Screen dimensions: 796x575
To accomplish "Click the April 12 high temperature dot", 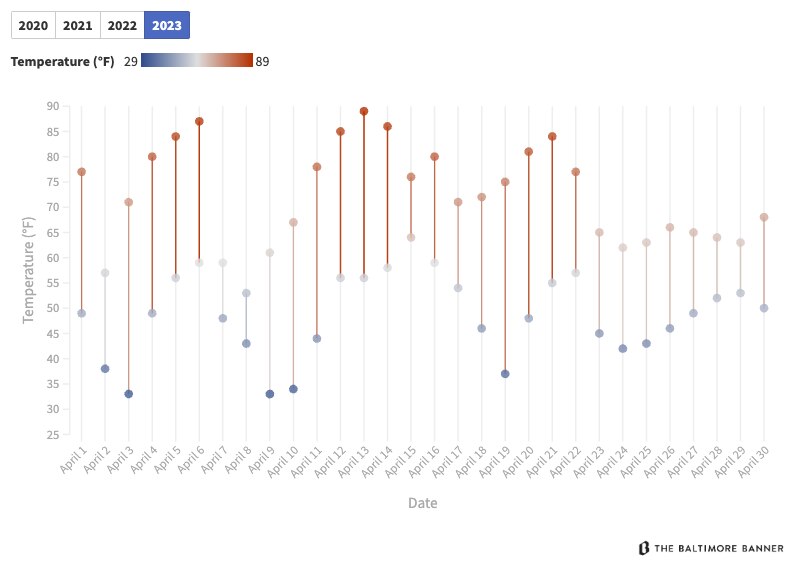I will [341, 132].
